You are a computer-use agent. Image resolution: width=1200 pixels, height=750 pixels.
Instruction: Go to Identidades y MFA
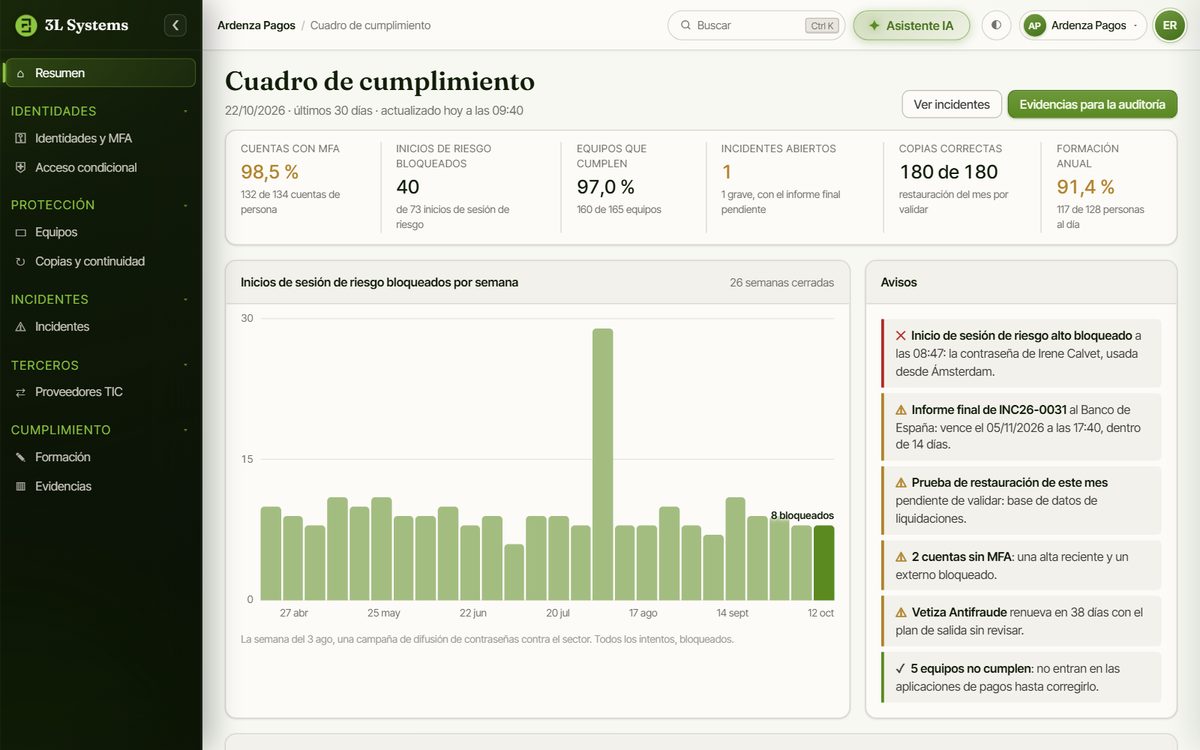(99, 138)
